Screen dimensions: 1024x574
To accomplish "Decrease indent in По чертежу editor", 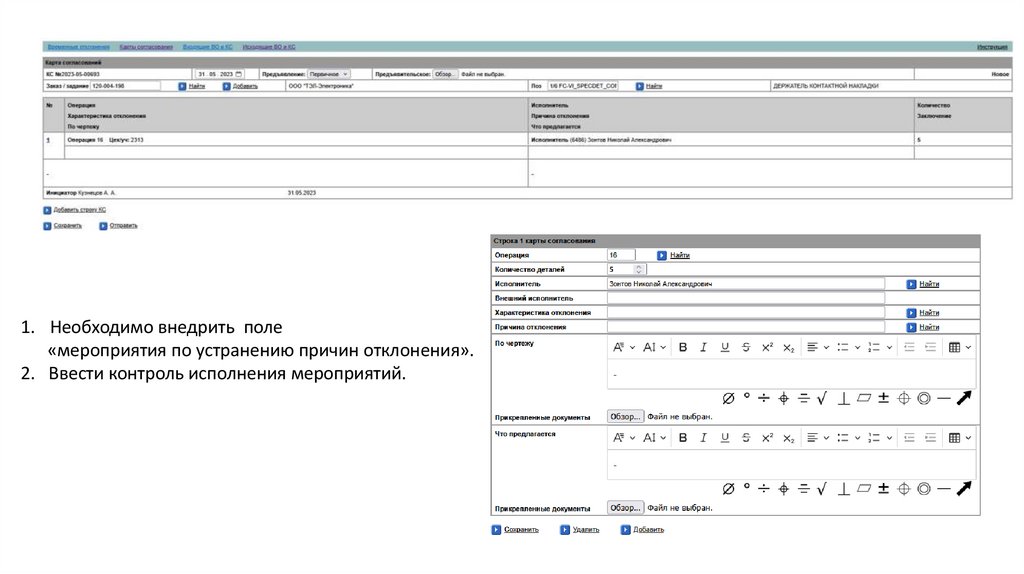I will click(x=909, y=347).
